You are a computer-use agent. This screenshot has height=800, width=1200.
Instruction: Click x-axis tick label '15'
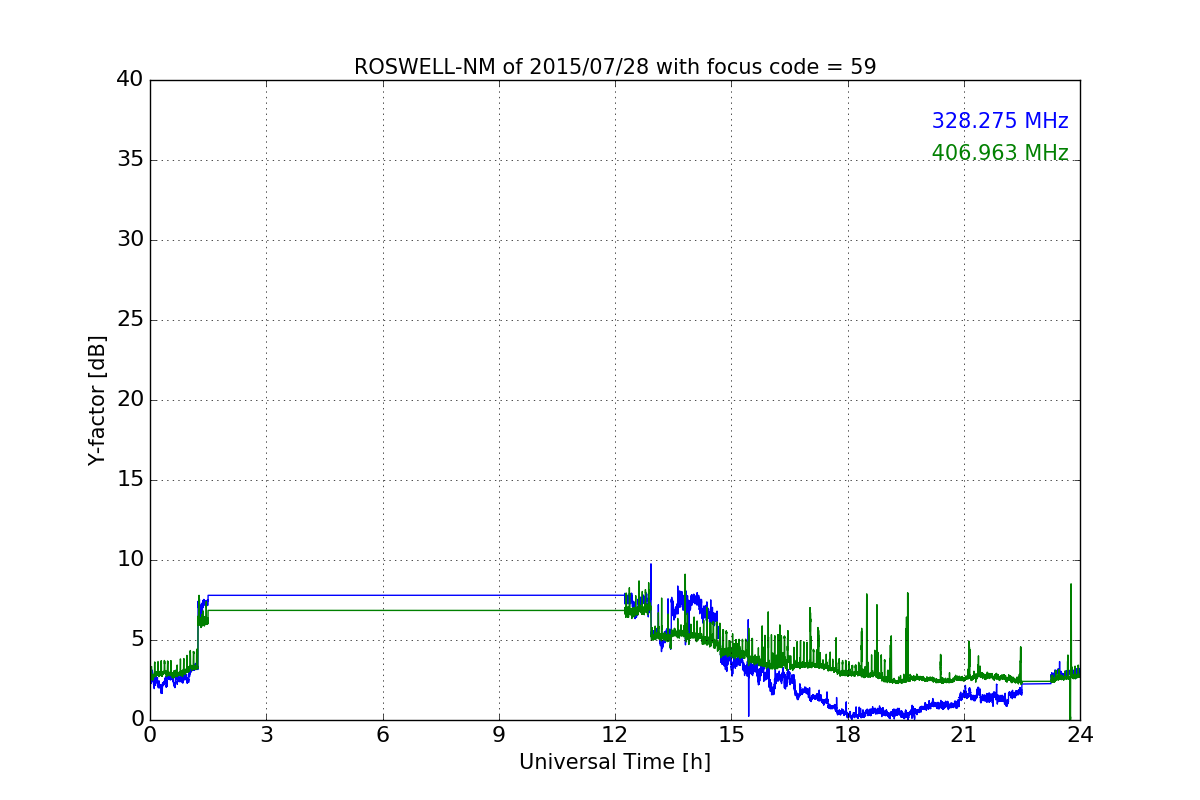coord(731,735)
